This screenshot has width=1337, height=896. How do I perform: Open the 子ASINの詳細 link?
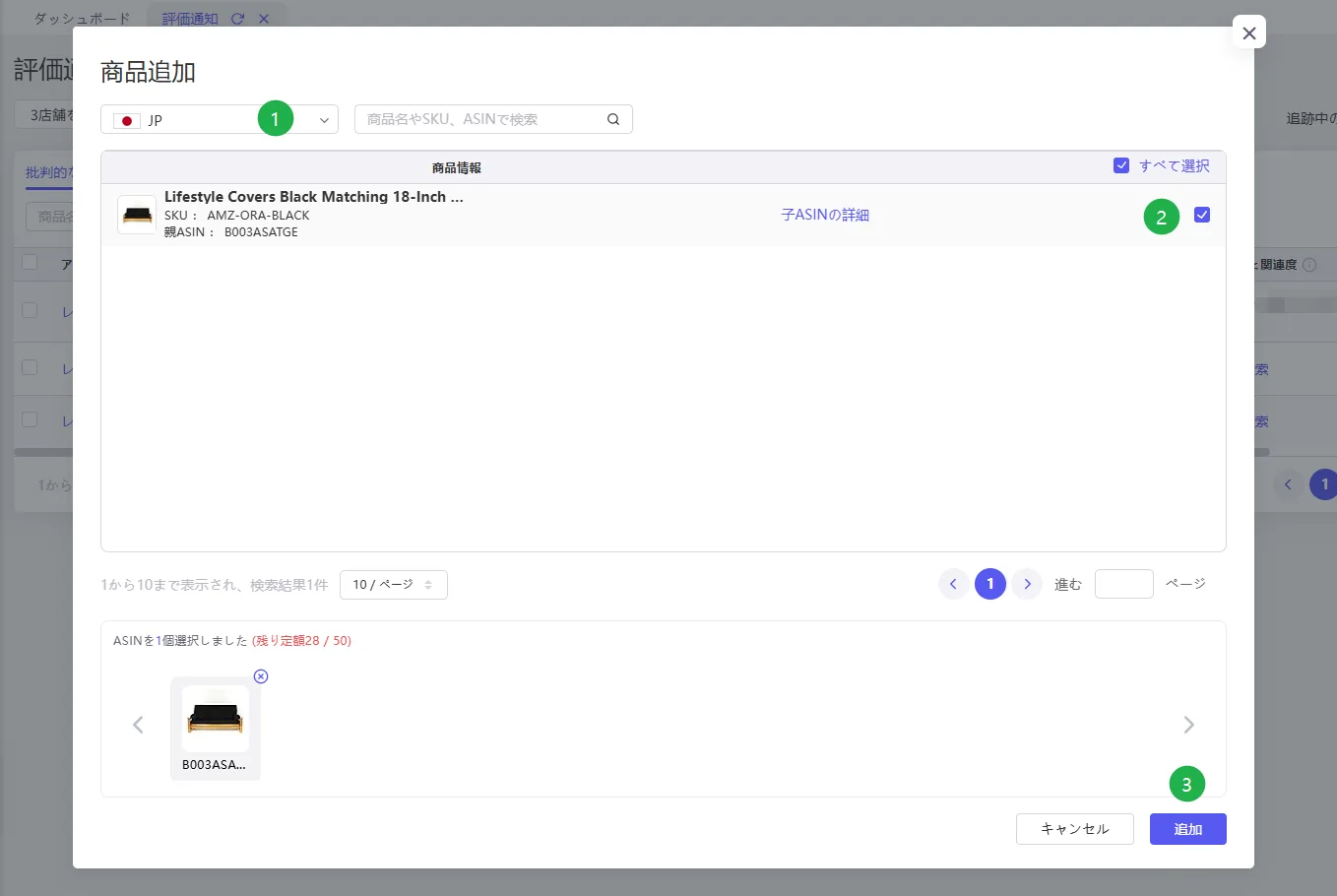pos(825,215)
